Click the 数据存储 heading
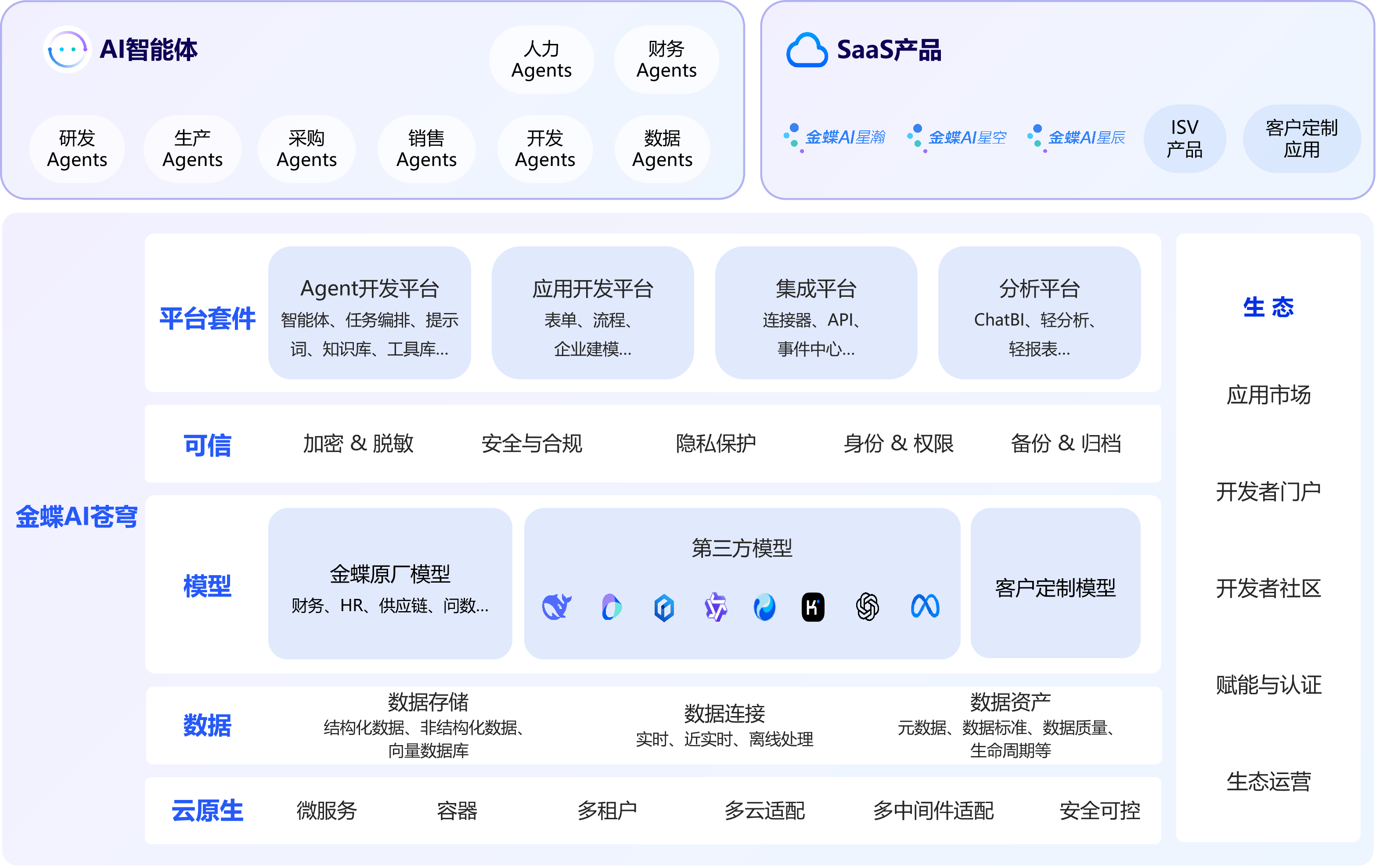The image size is (1376, 868). (428, 702)
